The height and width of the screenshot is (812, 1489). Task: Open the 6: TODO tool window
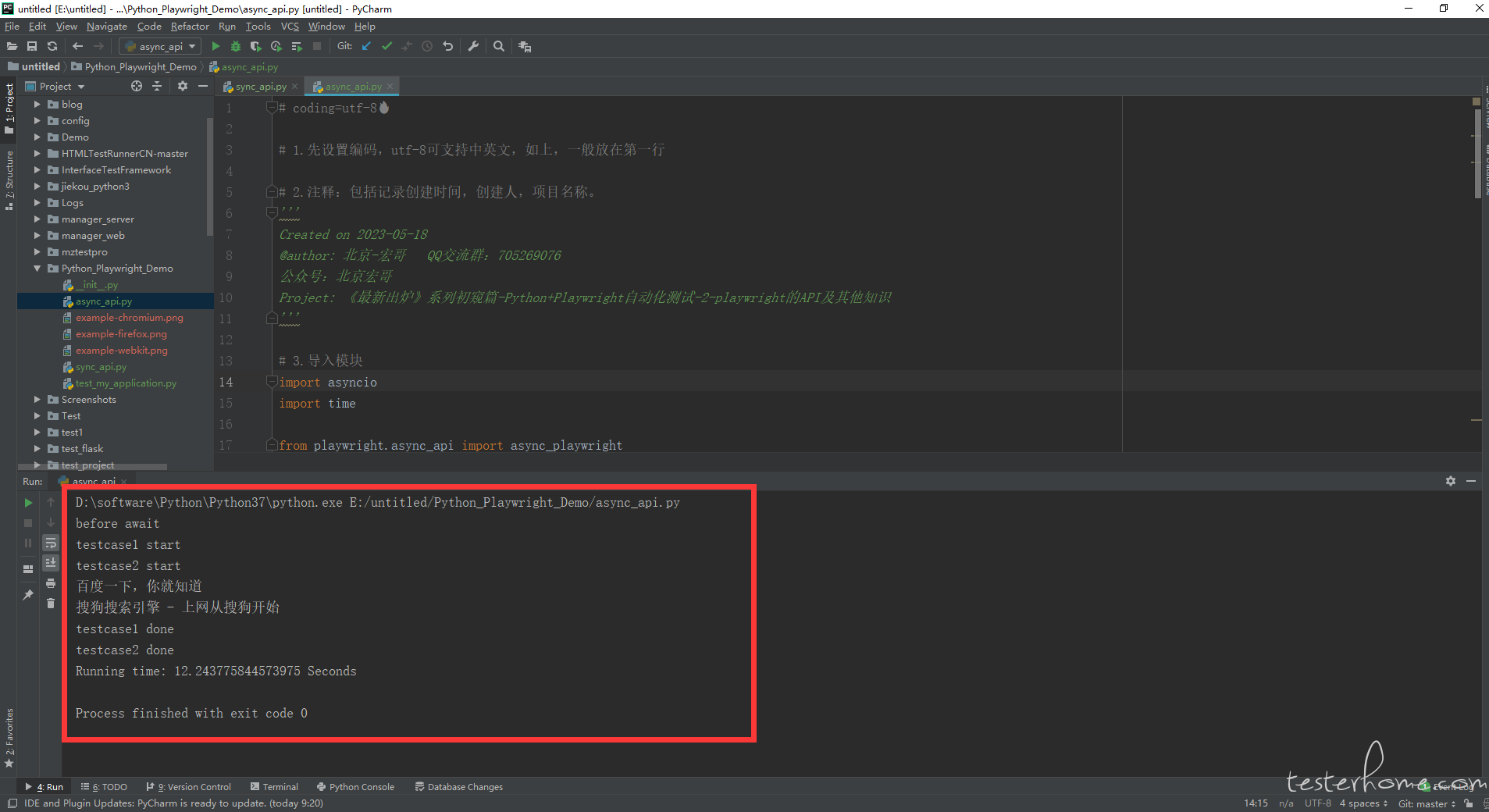tap(104, 787)
